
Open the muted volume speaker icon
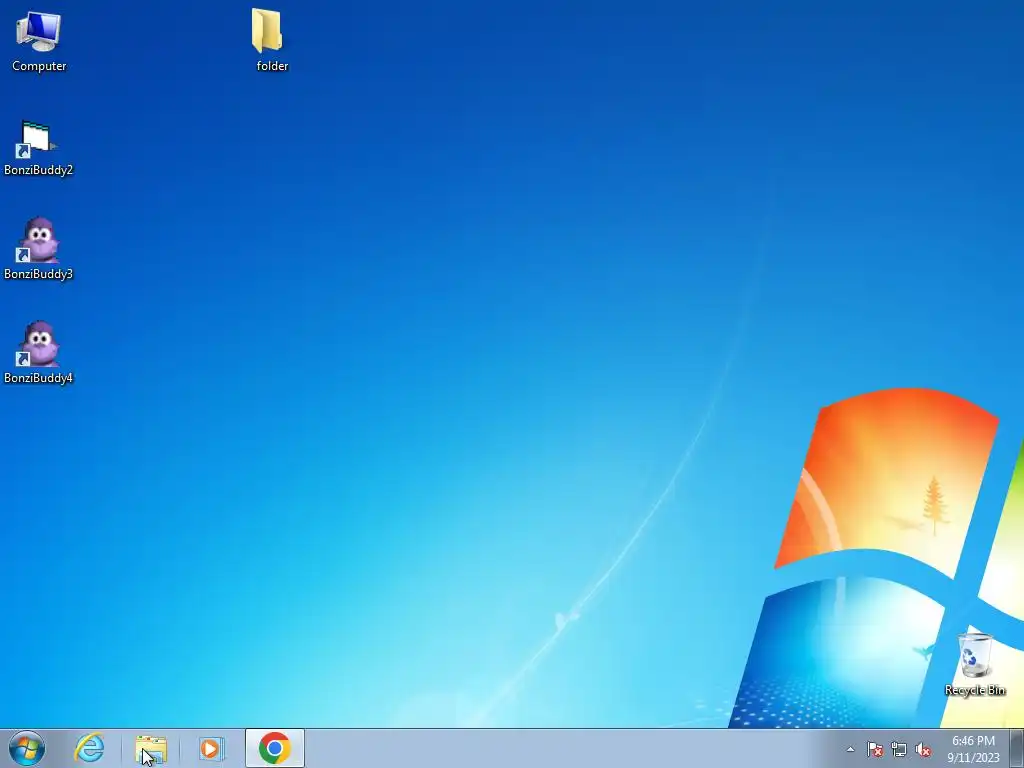(923, 749)
